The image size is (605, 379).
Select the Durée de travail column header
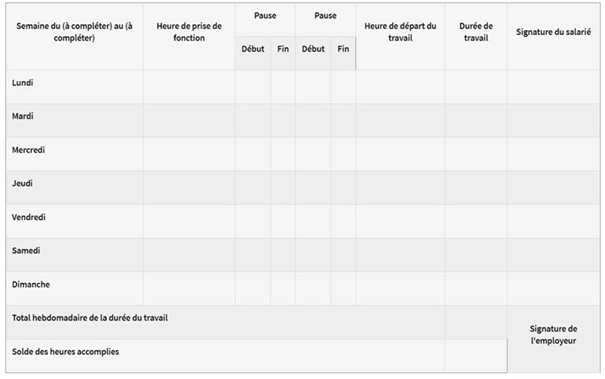[476, 37]
